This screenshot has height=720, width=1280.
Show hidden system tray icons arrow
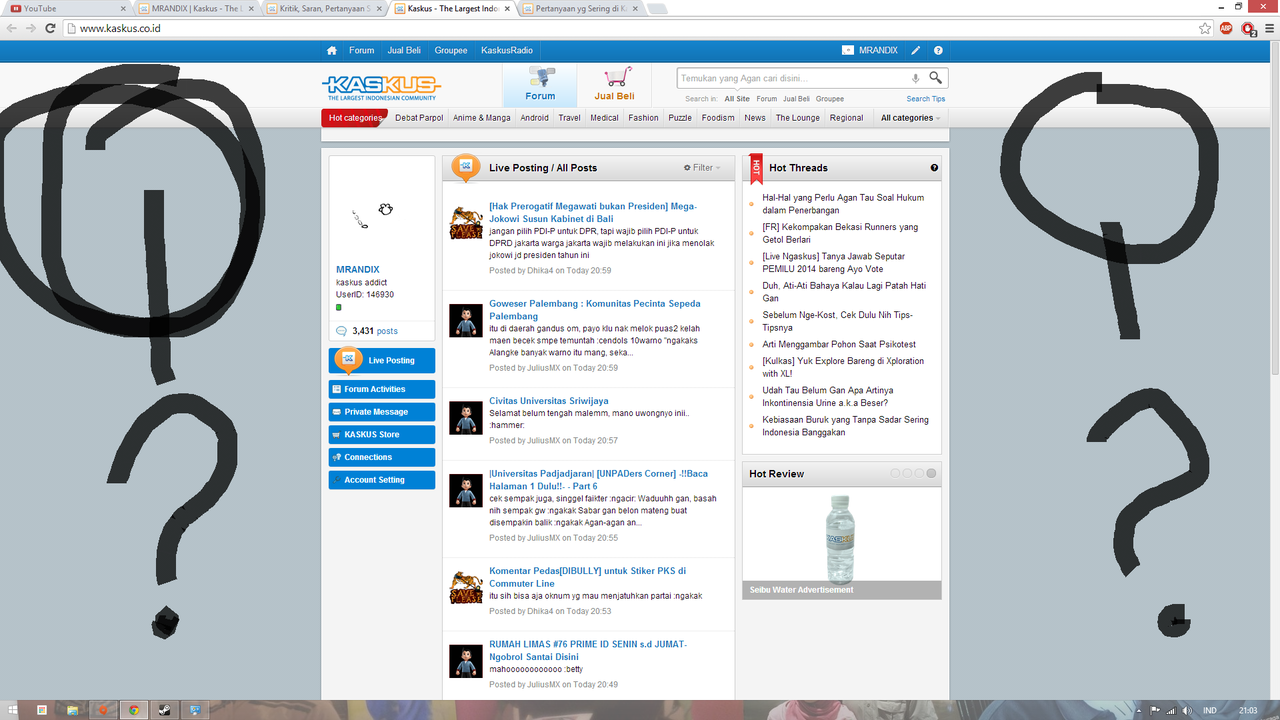(1138, 710)
